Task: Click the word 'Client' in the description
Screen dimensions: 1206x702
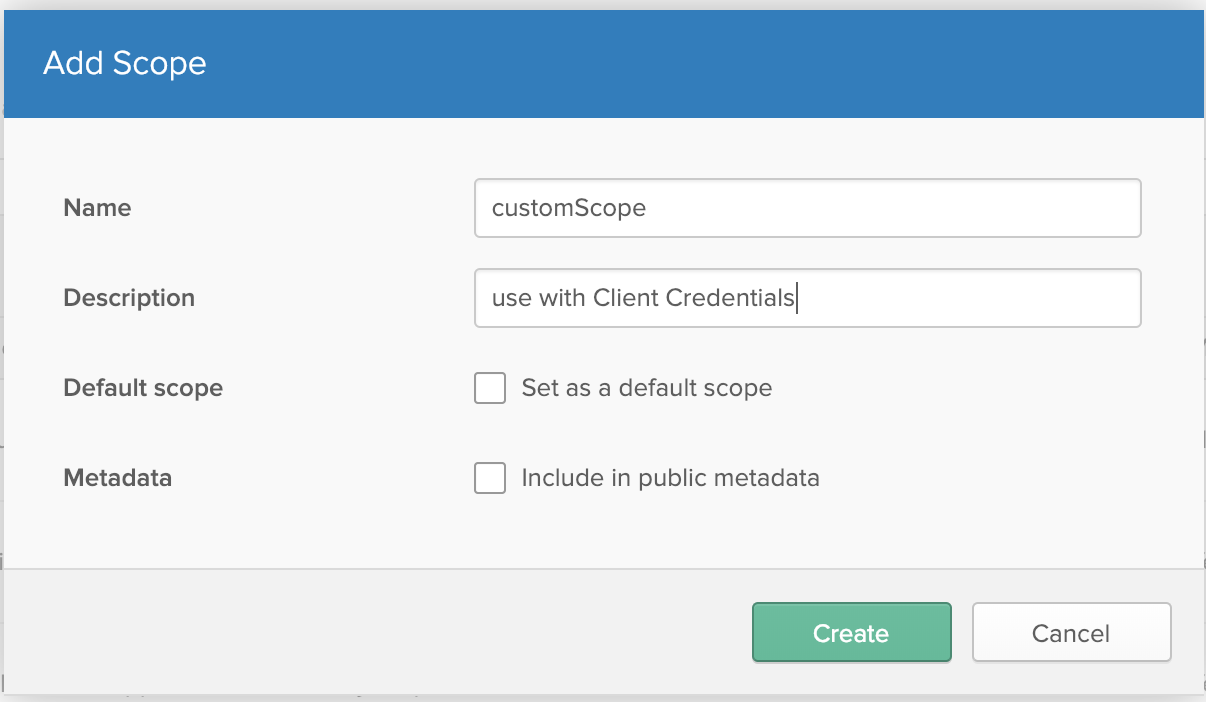Action: point(626,298)
